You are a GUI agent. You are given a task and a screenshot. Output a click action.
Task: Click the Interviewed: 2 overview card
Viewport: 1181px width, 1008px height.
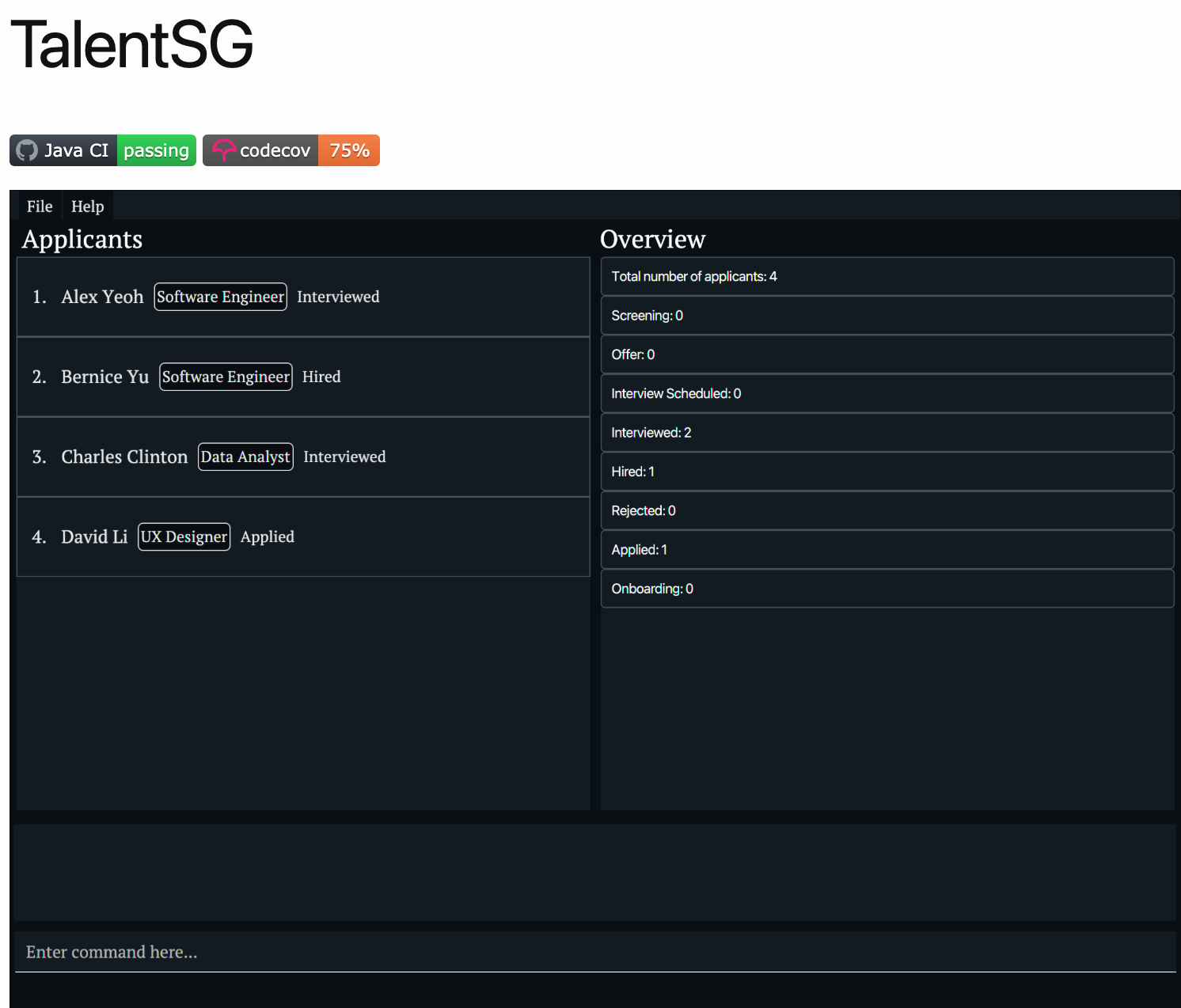[x=887, y=433]
